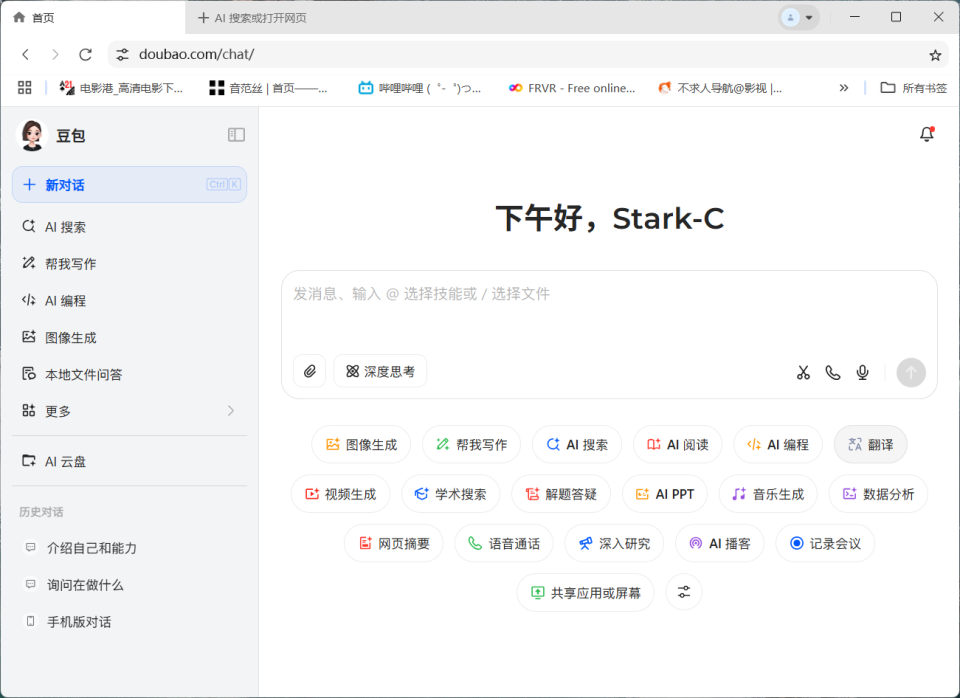Open the 音范丝 bookmark
This screenshot has height=698, width=960.
pyautogui.click(x=268, y=88)
